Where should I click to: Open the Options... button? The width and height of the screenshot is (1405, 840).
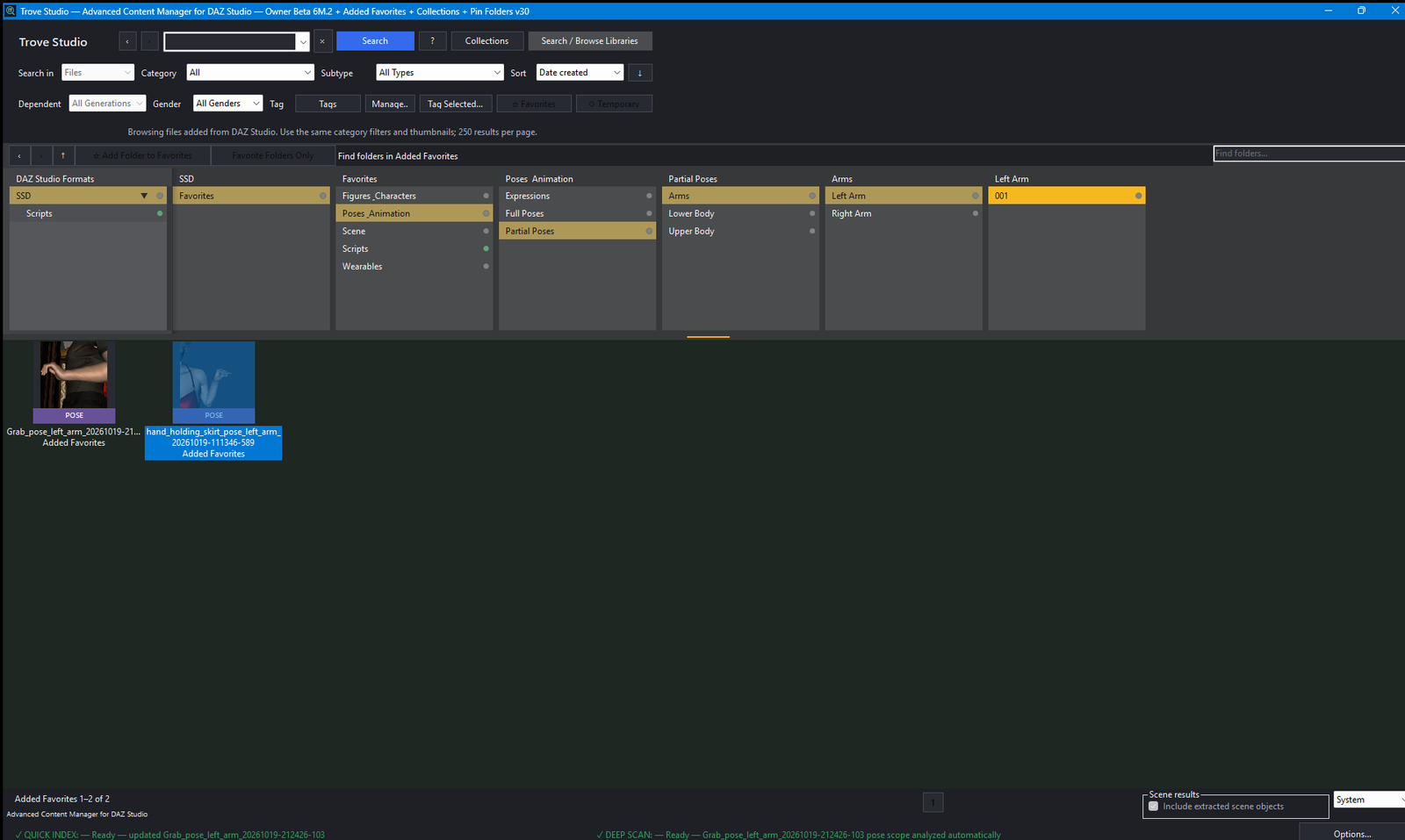(1352, 832)
